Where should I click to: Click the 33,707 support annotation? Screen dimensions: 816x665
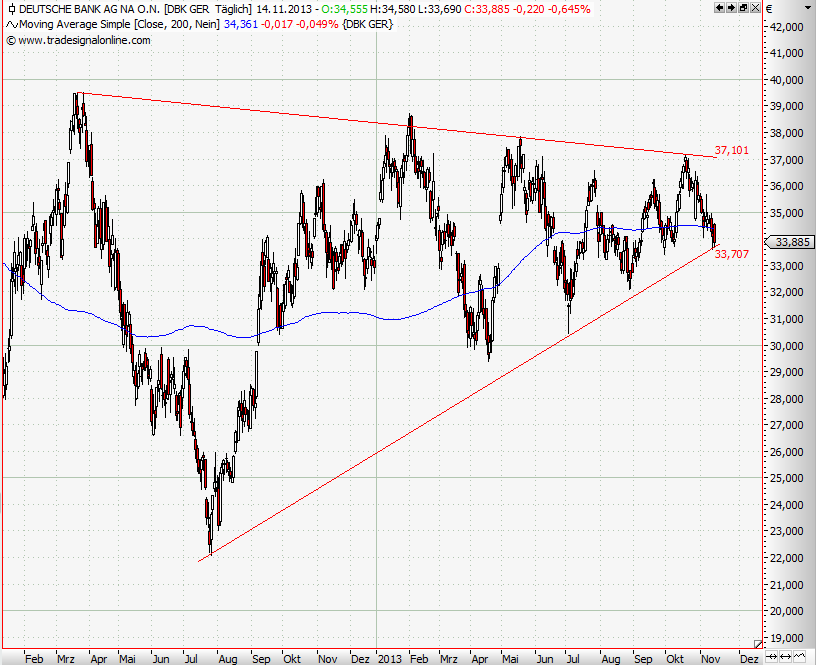731,255
